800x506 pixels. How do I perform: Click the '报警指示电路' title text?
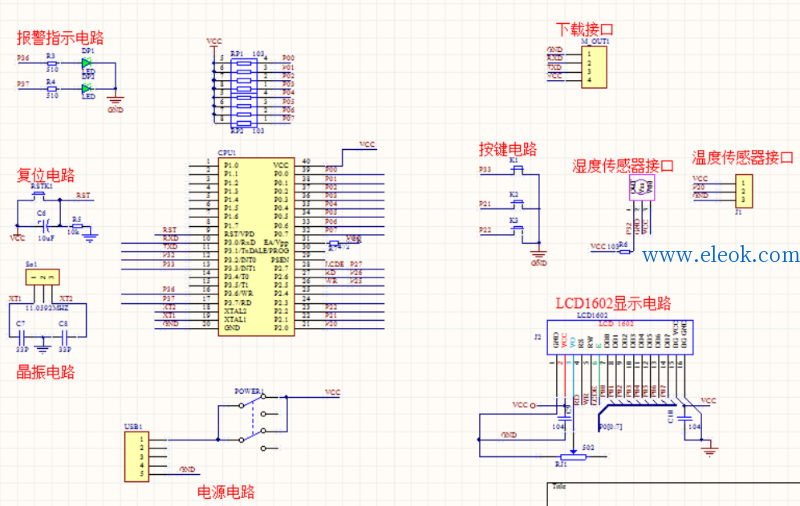coord(60,38)
